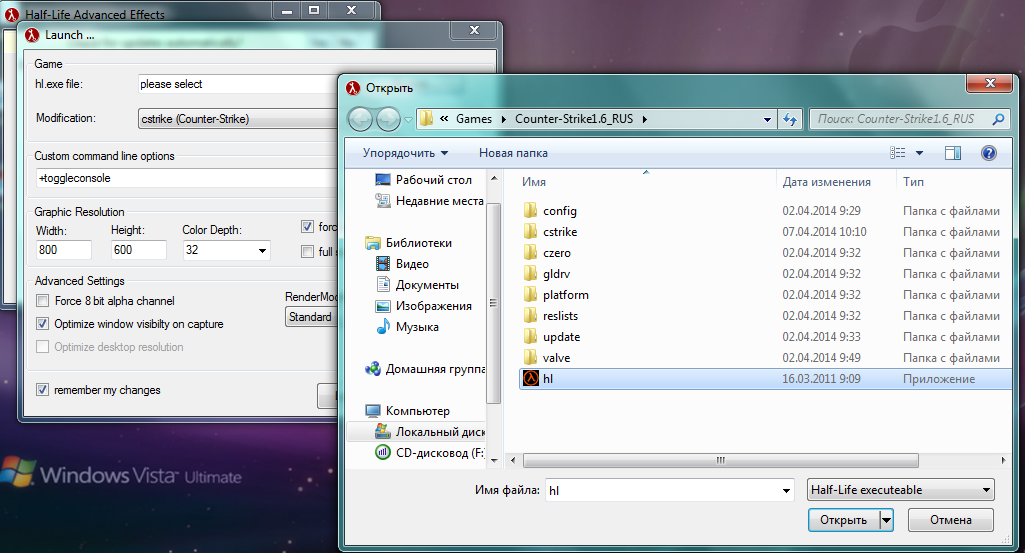
Task: Click the CD drive (CD-дисковод) icon
Action: click(383, 452)
